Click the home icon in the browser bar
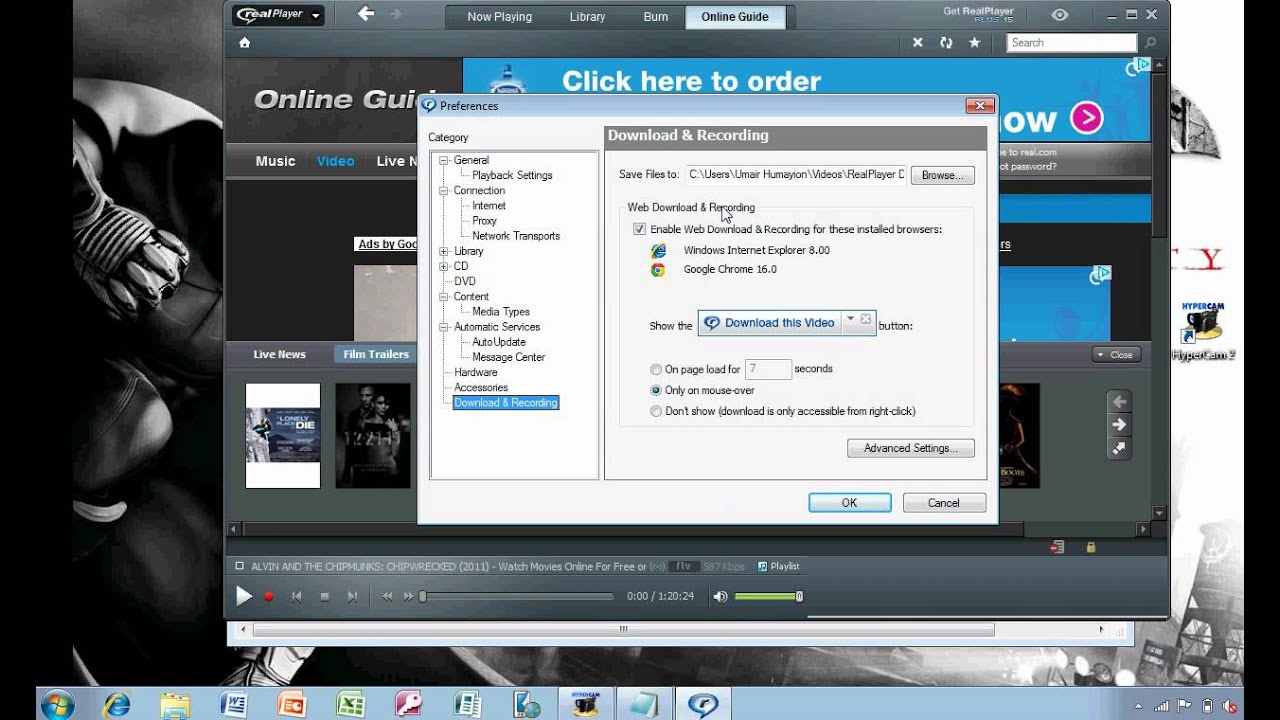Viewport: 1280px width, 720px height. tap(244, 43)
